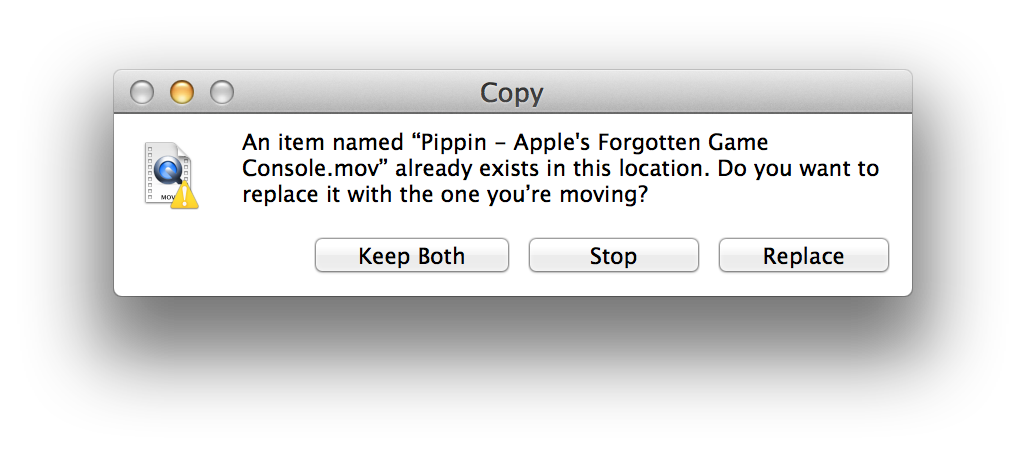This screenshot has width=1026, height=454.
Task: Click the MOV label on file icon
Action: point(165,197)
